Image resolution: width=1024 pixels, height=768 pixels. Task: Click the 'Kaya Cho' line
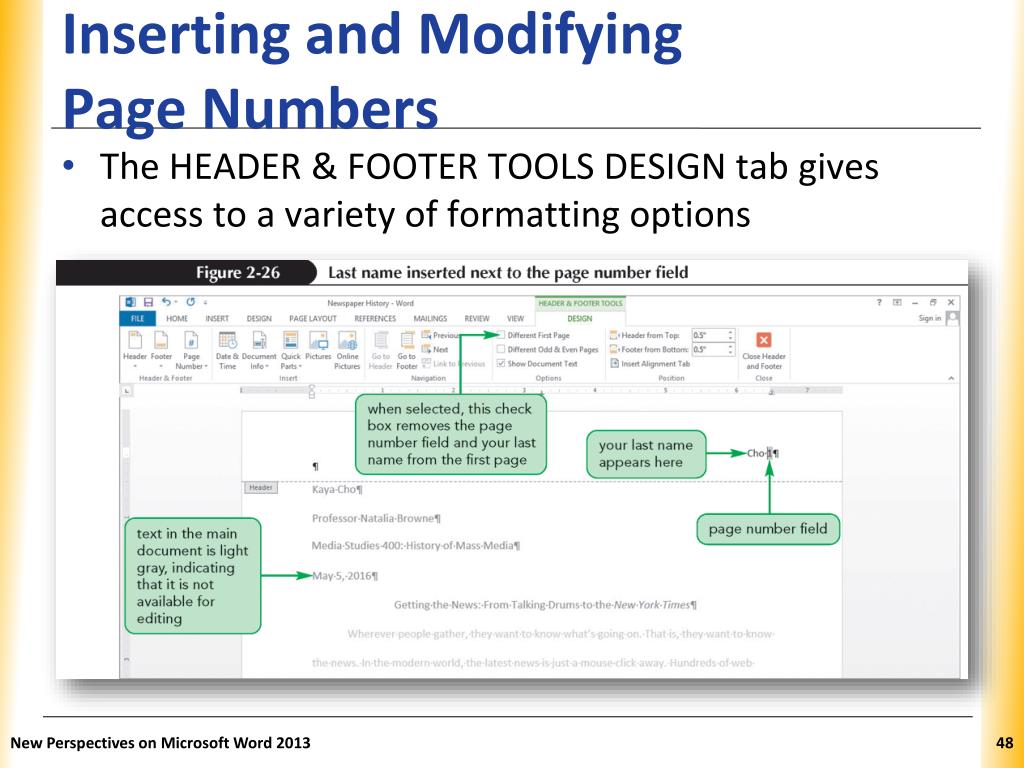tap(337, 490)
